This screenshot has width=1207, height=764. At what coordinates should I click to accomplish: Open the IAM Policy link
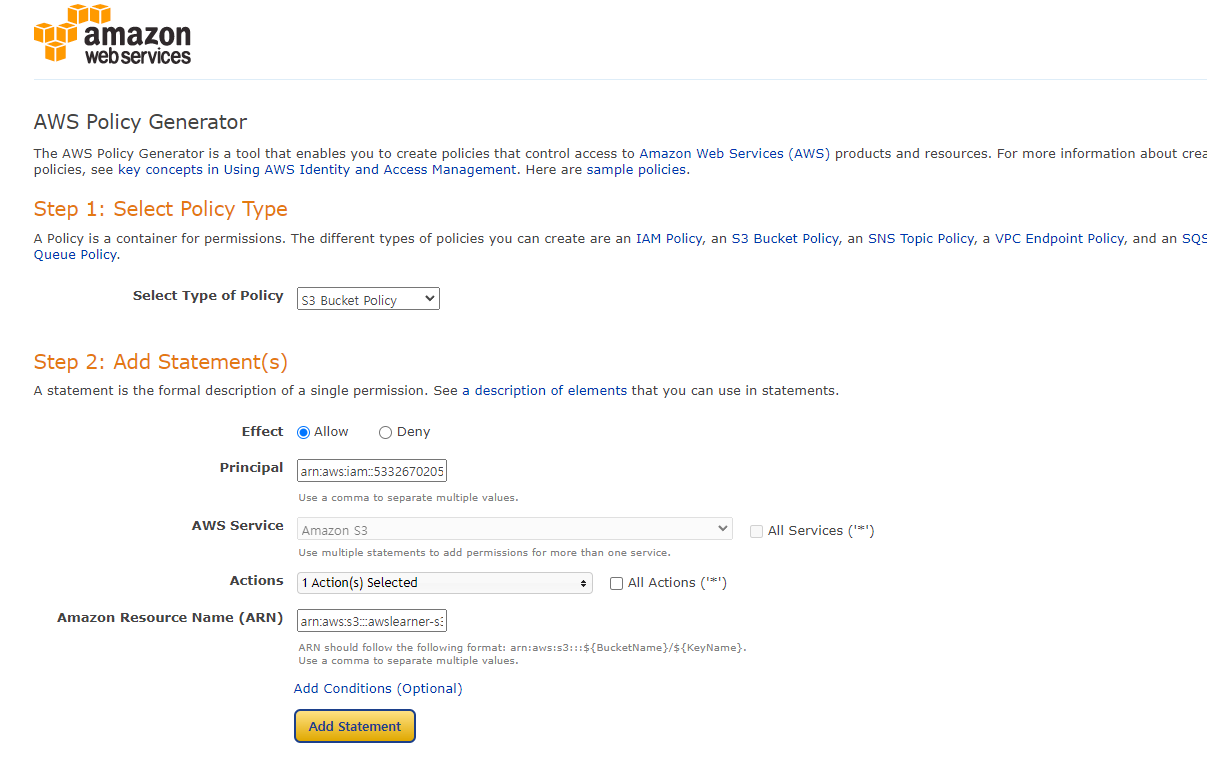click(x=669, y=239)
